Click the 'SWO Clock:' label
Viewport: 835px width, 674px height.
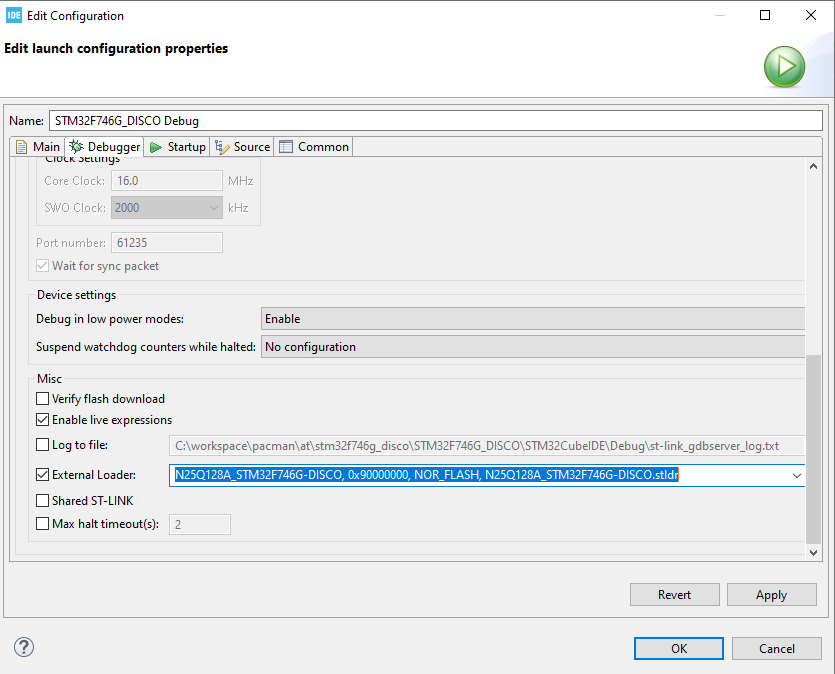tap(75, 208)
